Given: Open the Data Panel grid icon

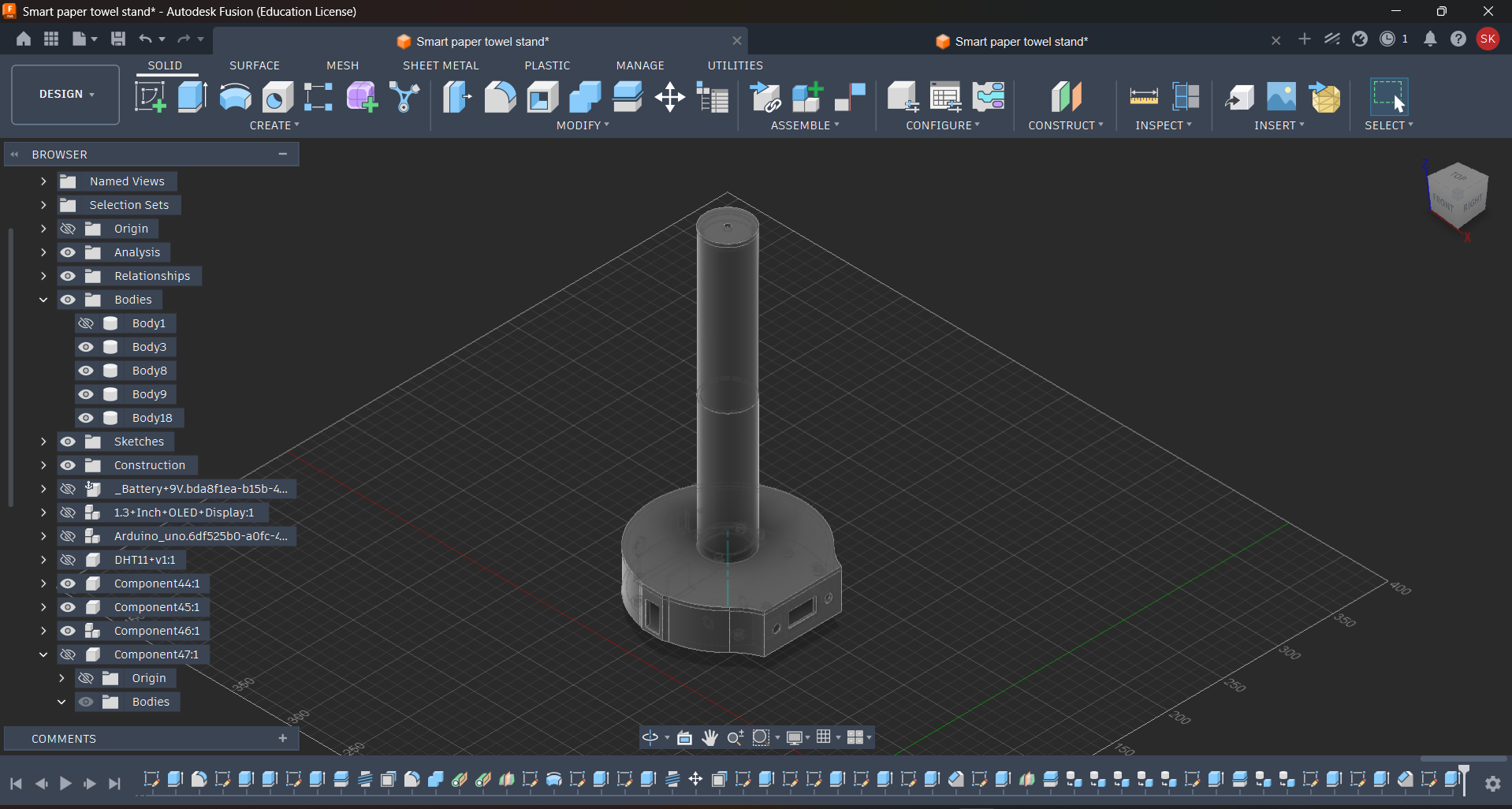Looking at the screenshot, I should click(x=51, y=39).
